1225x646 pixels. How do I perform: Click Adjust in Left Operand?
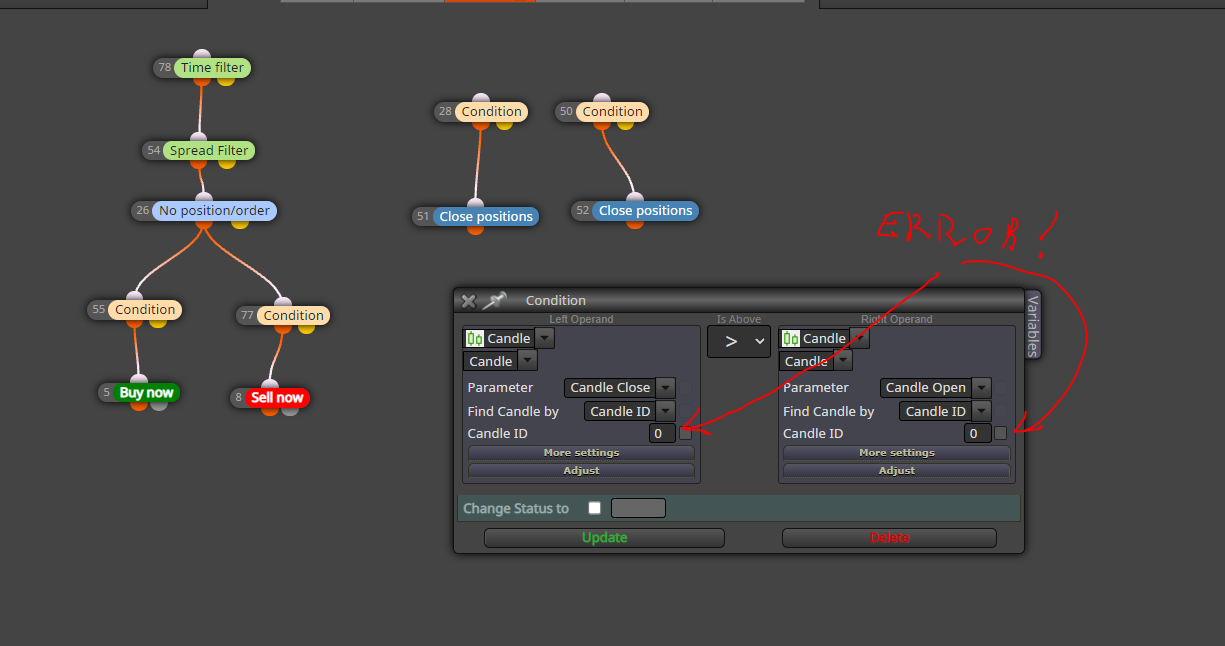pos(581,470)
